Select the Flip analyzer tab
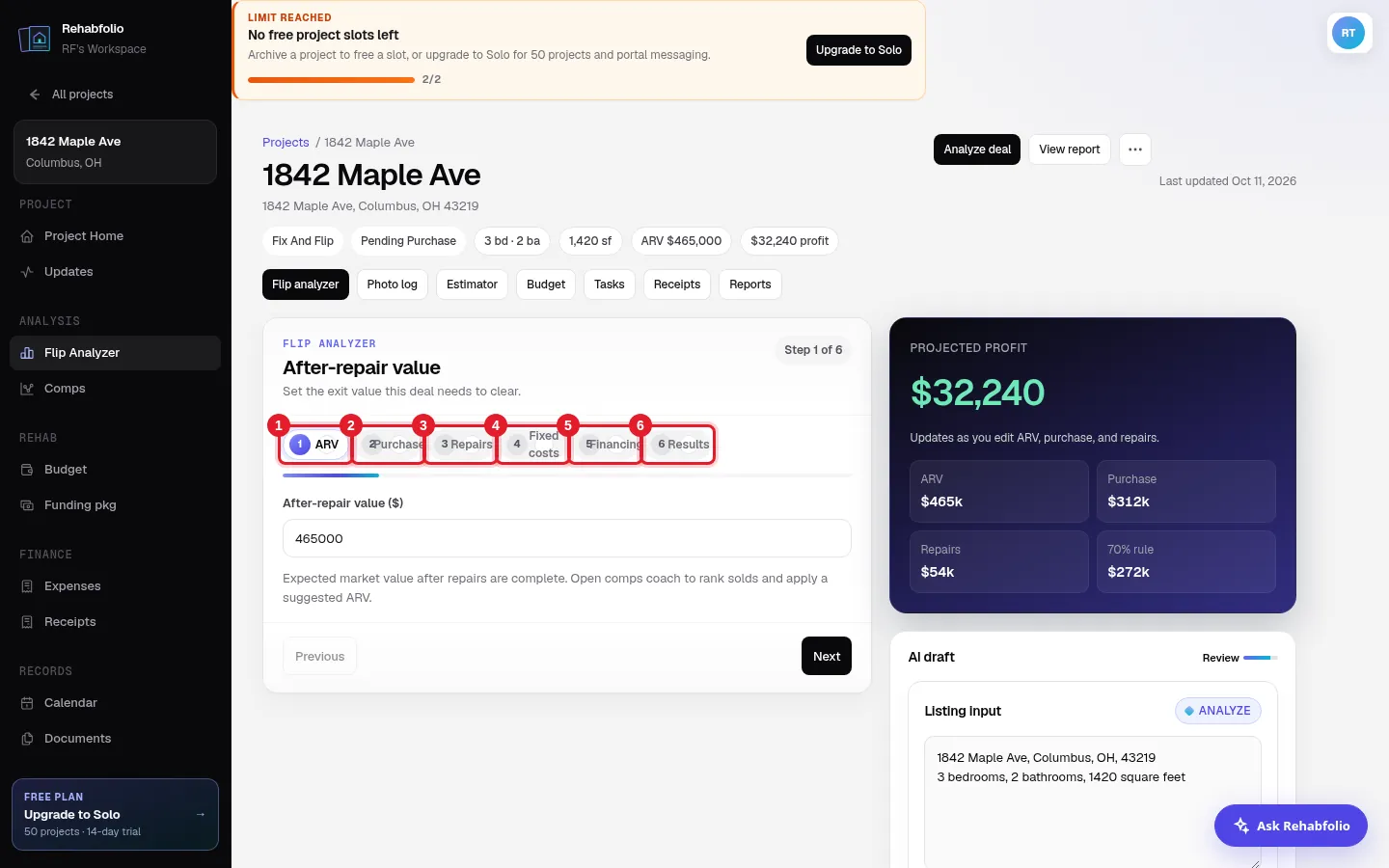Image resolution: width=1389 pixels, height=868 pixels. tap(306, 285)
